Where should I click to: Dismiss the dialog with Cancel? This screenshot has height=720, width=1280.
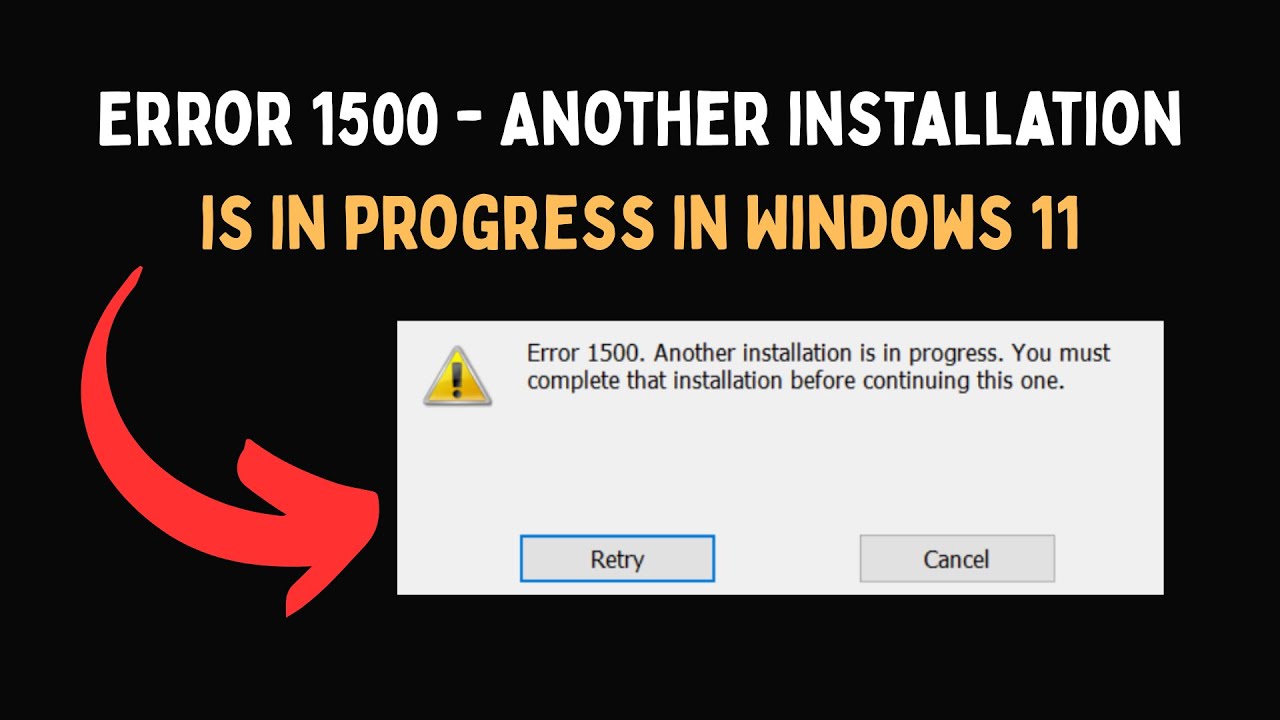[x=957, y=558]
